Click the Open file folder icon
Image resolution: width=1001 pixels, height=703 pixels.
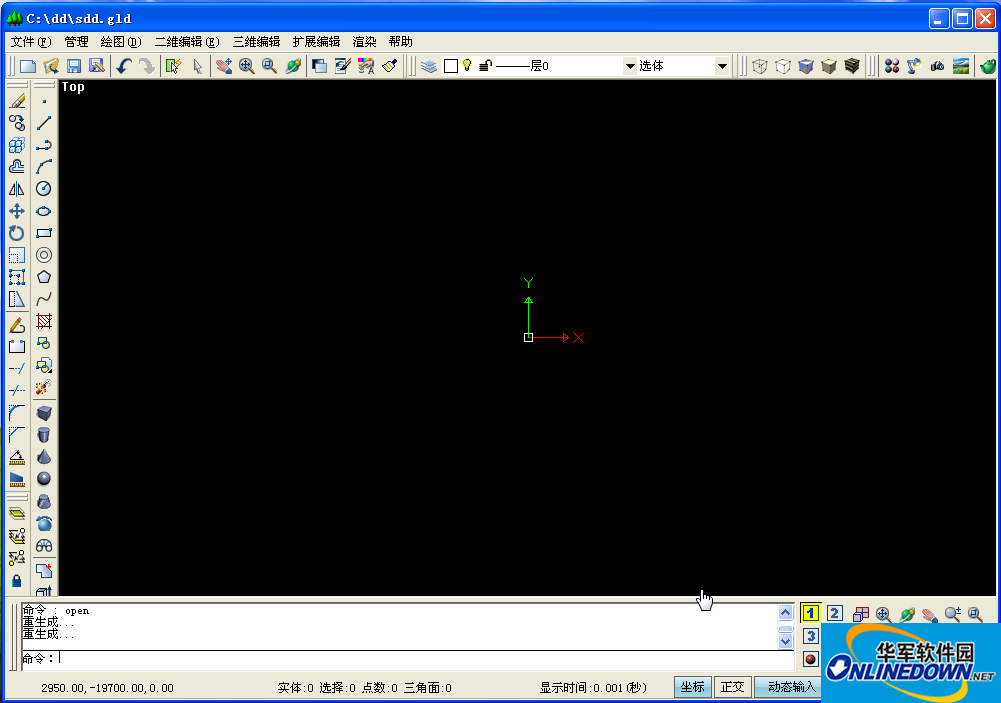51,66
